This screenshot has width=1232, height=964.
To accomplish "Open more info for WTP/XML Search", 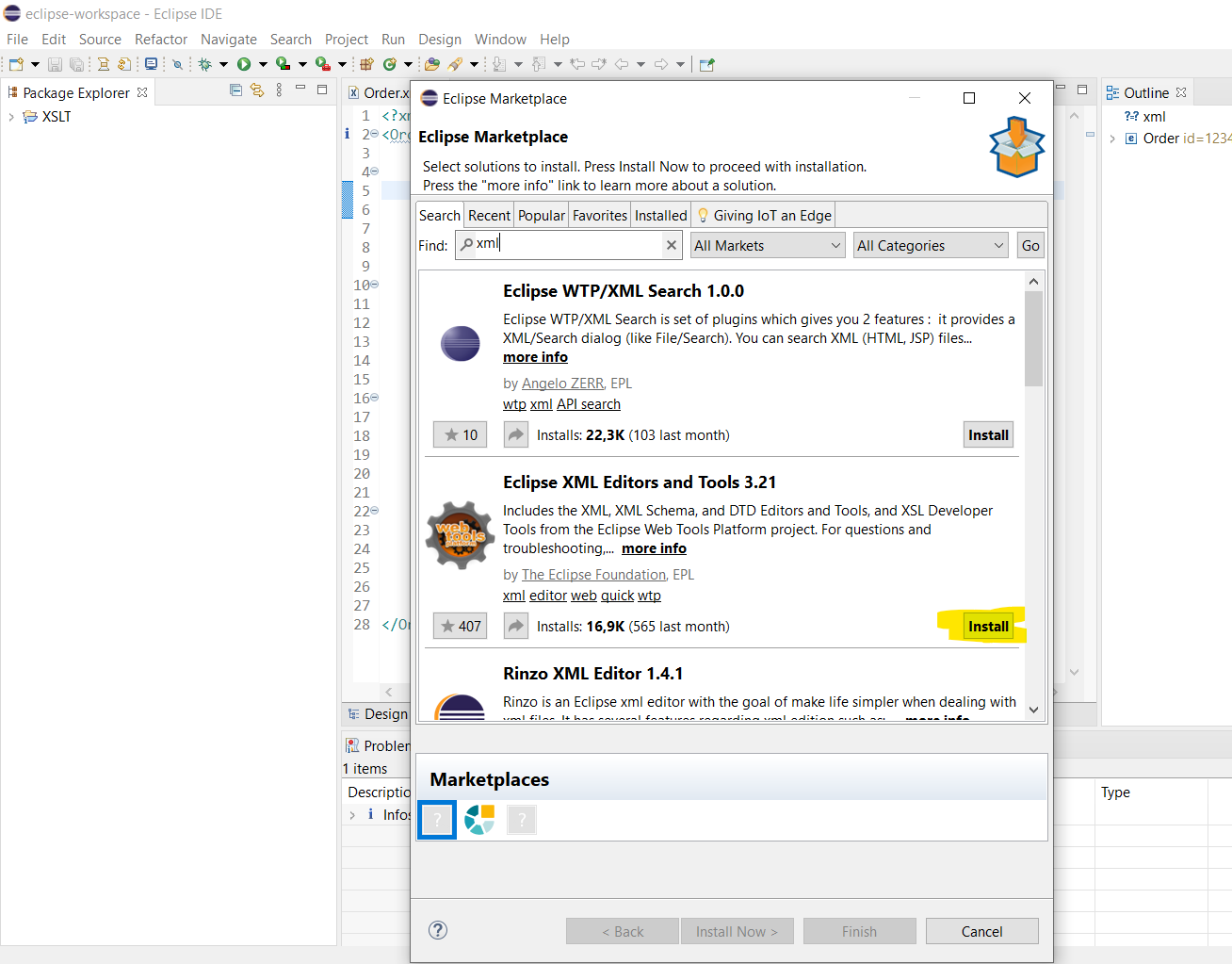I will tap(535, 357).
